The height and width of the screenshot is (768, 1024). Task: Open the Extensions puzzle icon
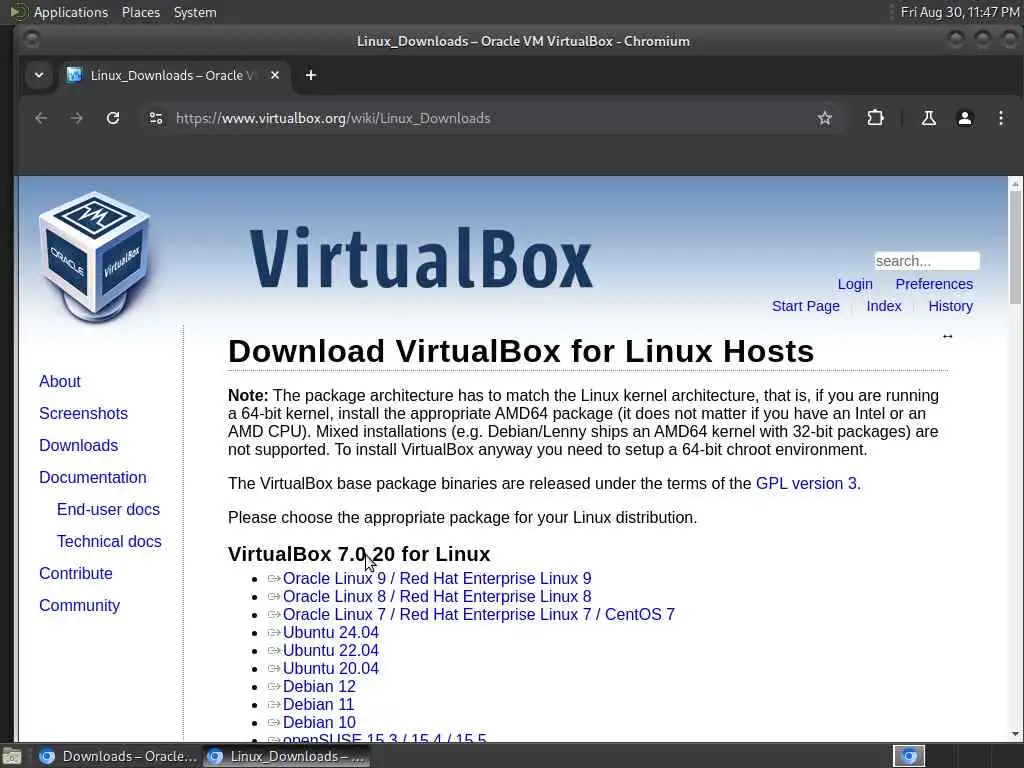(875, 118)
